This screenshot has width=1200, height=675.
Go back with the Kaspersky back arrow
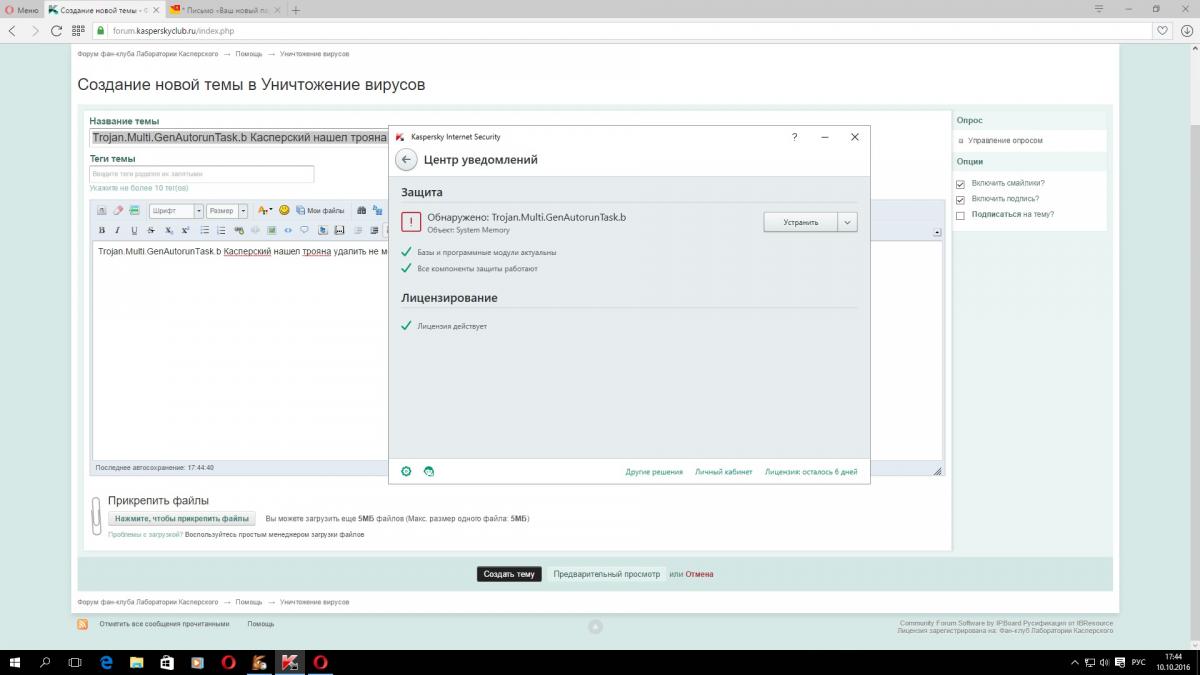[x=406, y=160]
